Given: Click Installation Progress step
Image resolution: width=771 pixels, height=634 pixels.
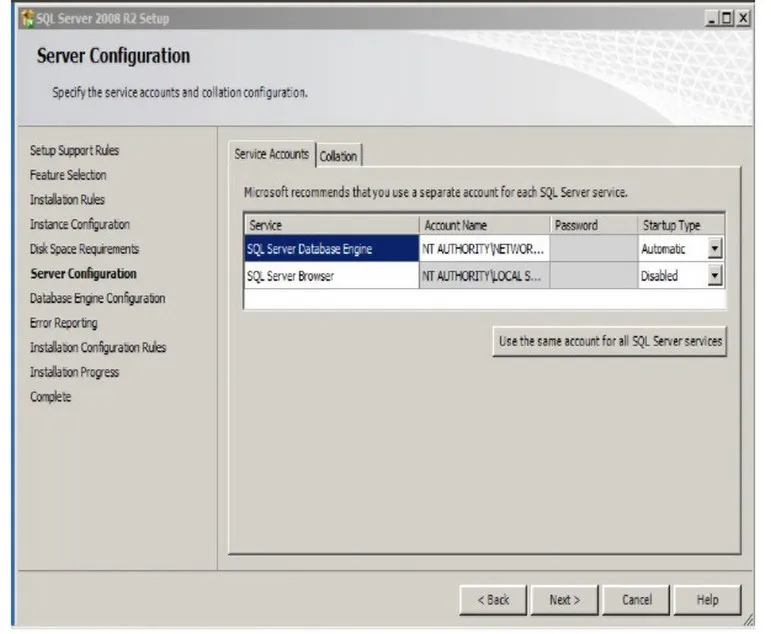Looking at the screenshot, I should [x=74, y=372].
